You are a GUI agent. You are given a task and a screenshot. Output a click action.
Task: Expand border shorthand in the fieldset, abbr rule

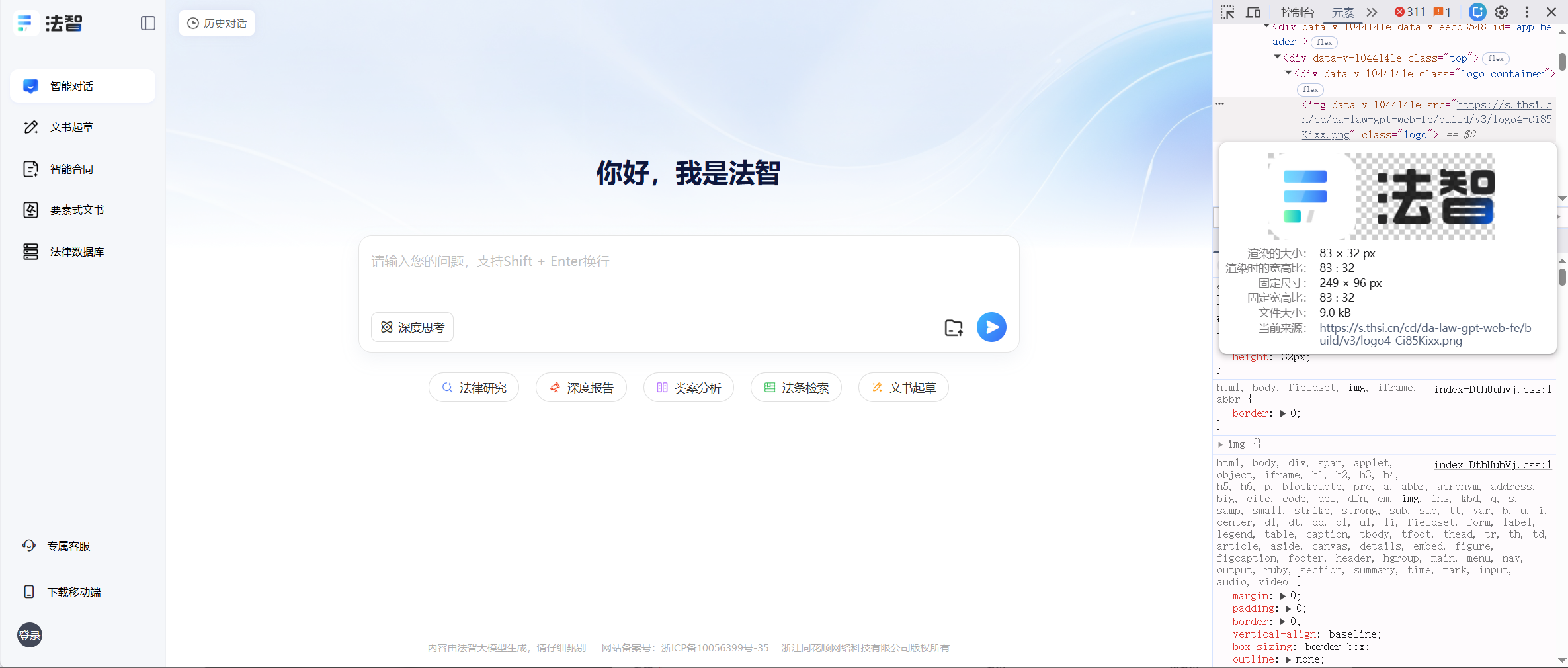coord(1283,413)
